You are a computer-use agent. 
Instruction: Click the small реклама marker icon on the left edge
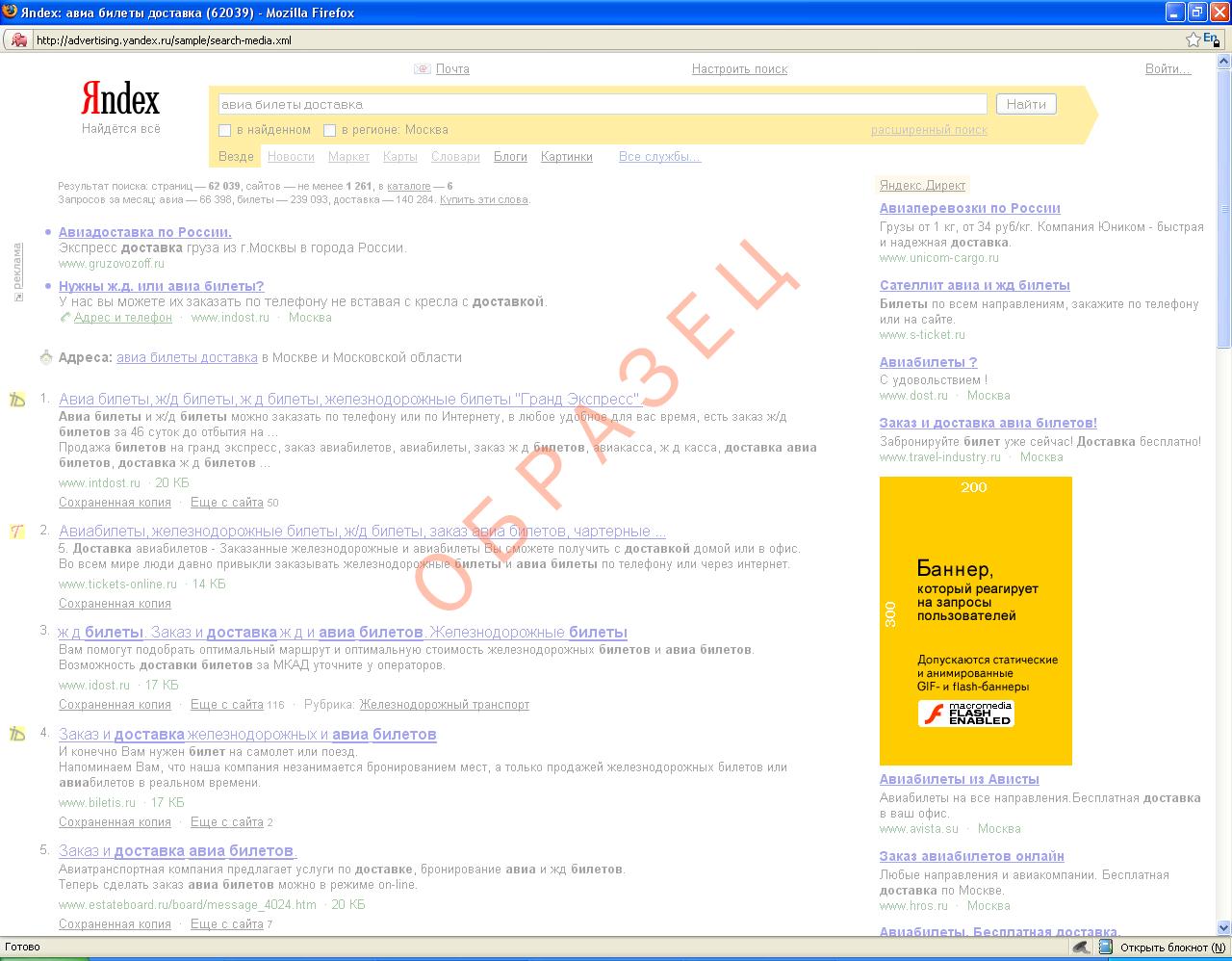pos(17,297)
